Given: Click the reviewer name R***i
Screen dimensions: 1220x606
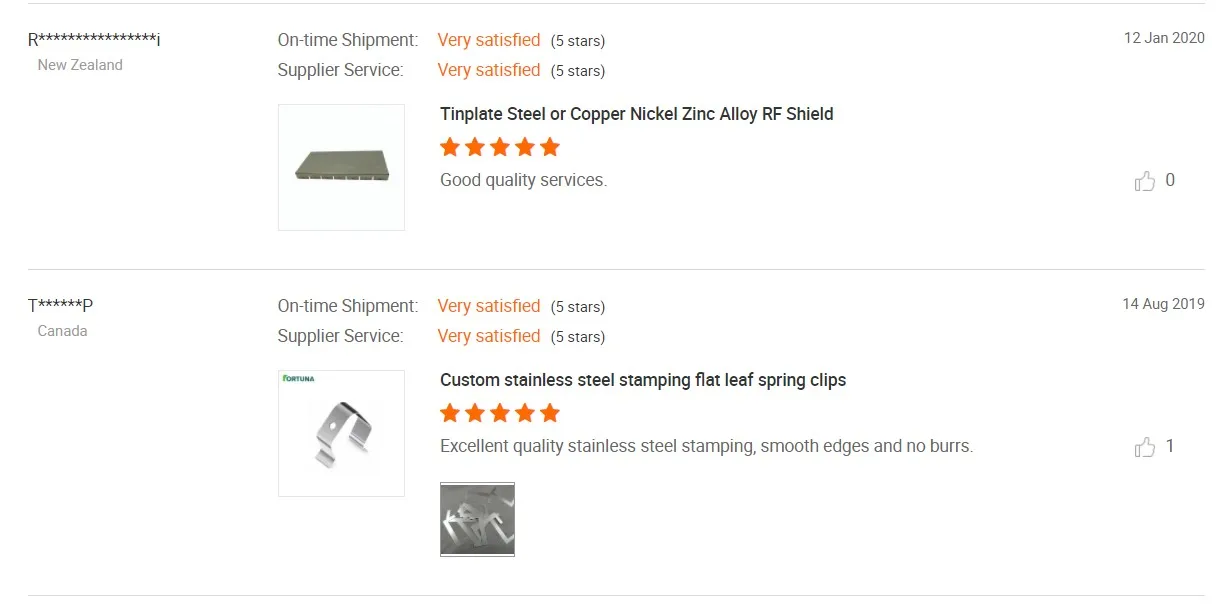Looking at the screenshot, I should (94, 40).
